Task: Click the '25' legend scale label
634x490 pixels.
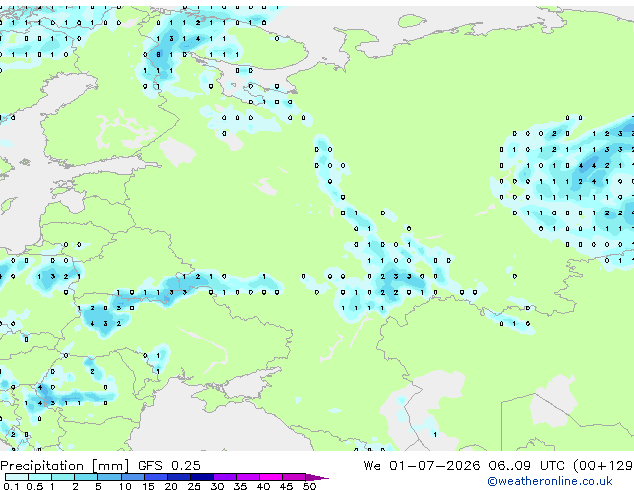Action: click(194, 486)
